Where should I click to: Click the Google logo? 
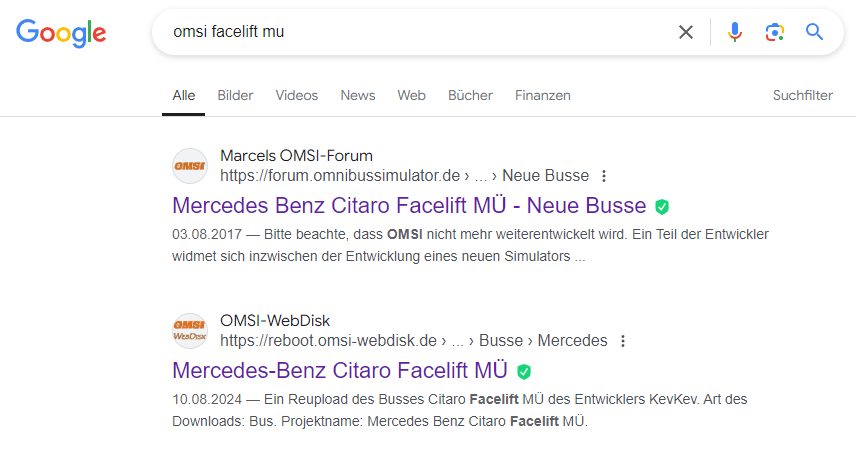61,33
